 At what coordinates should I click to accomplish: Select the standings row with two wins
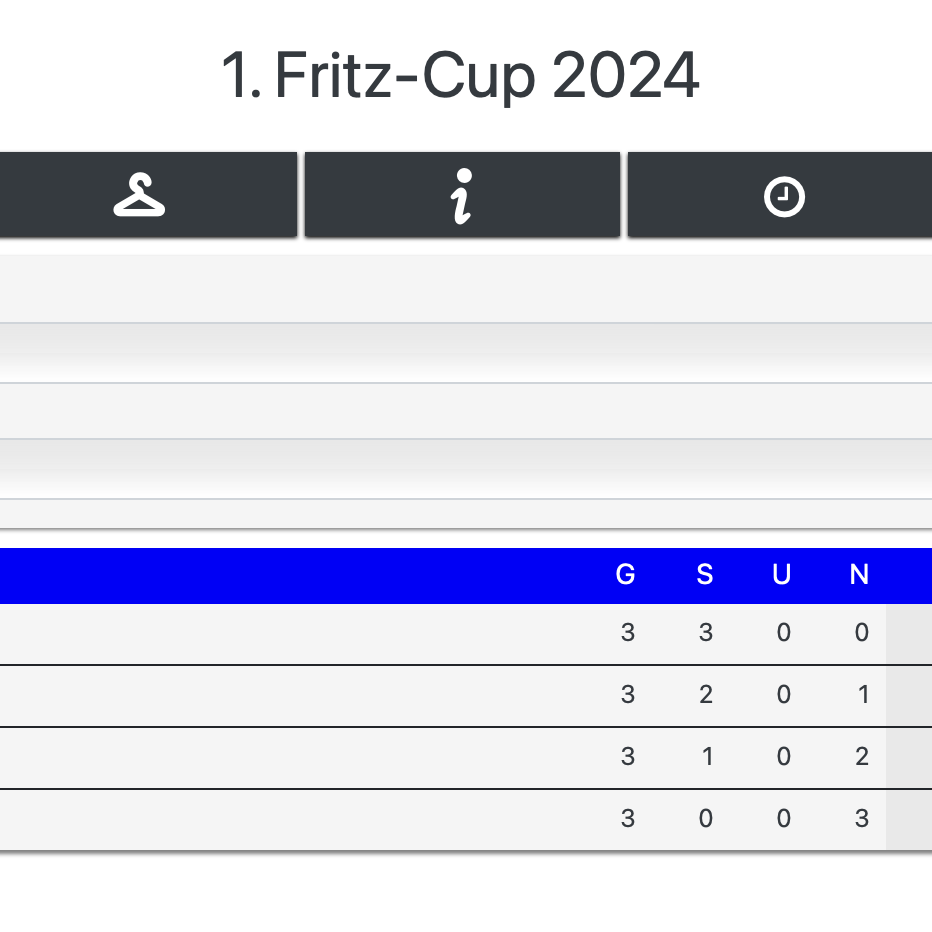coord(300,696)
